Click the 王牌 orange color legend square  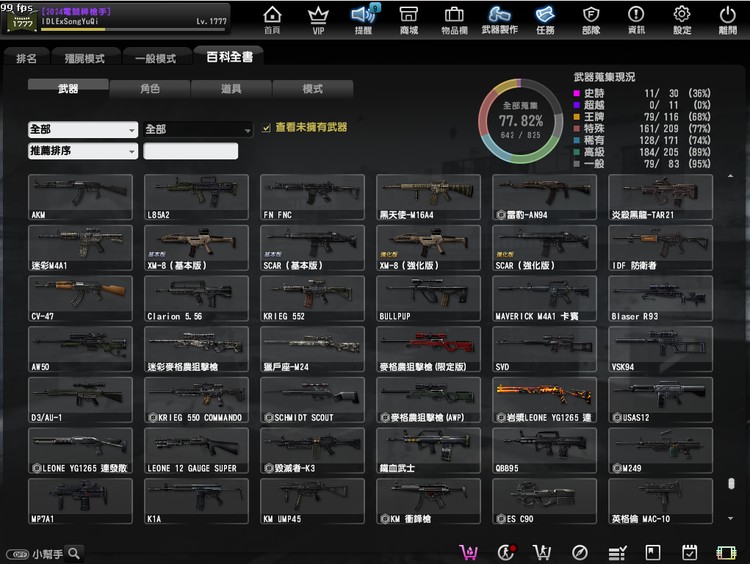pos(576,117)
